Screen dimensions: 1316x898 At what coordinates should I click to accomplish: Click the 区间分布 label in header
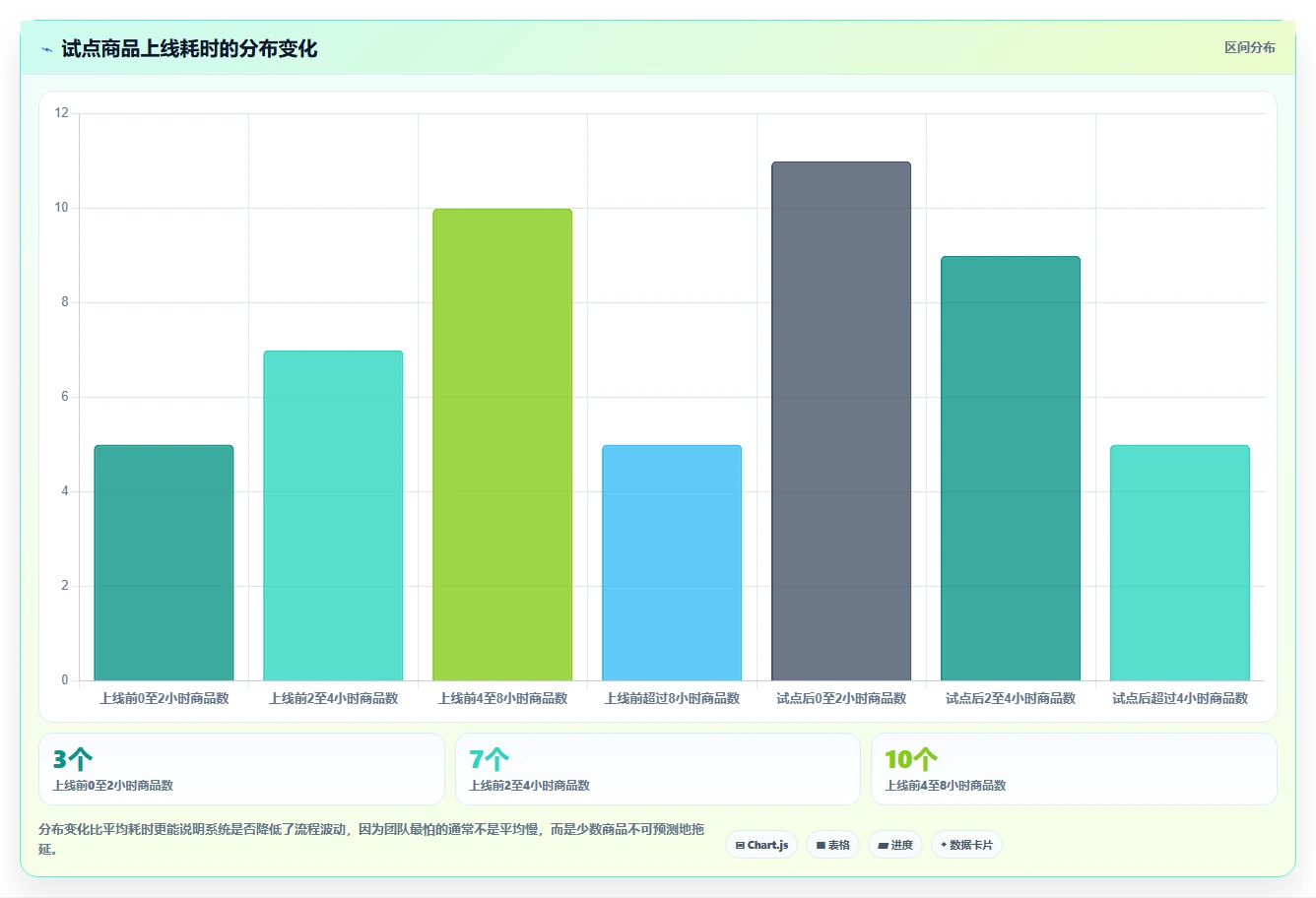coord(1250,47)
